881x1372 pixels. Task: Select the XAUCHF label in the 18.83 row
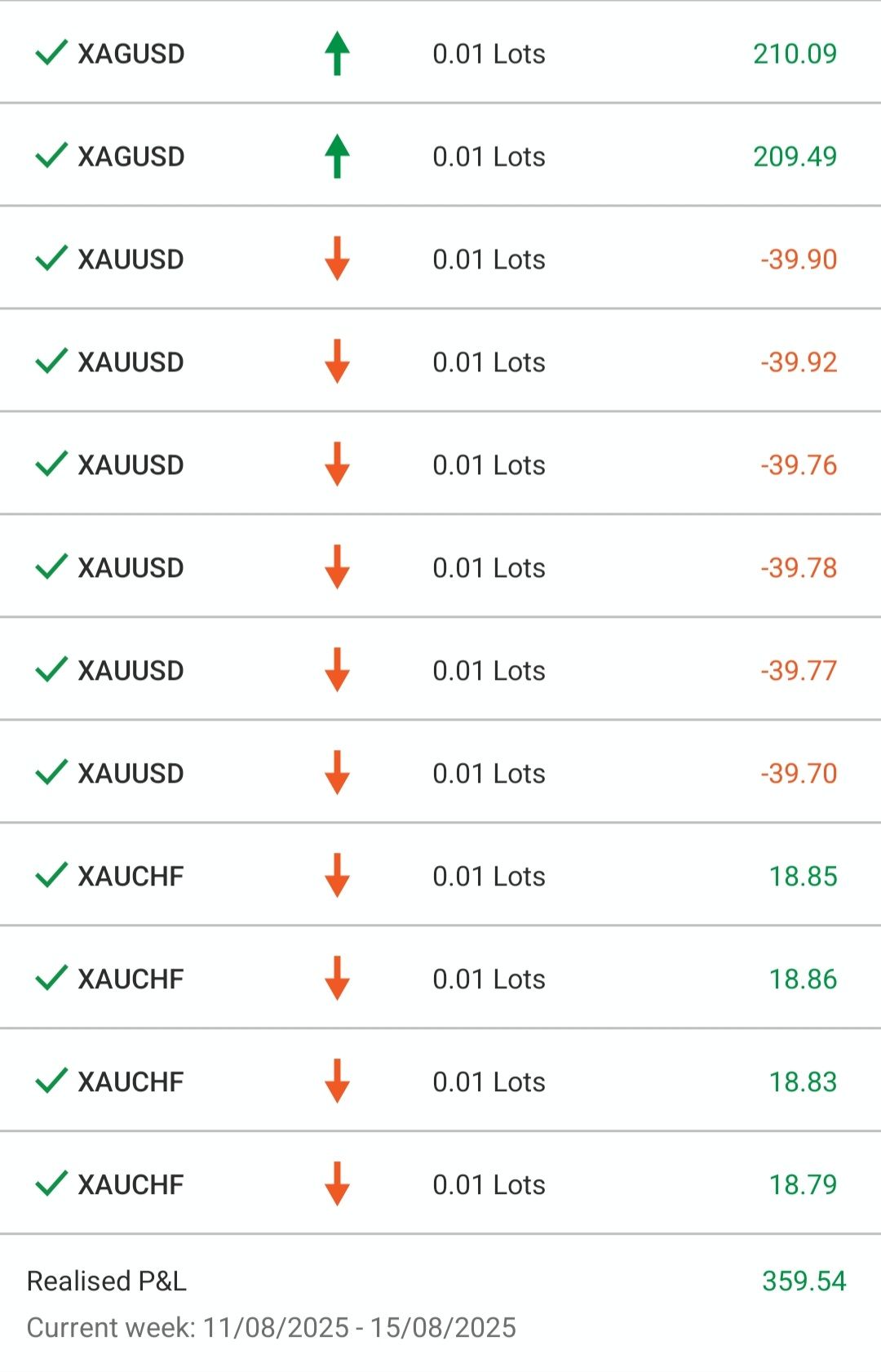point(131,1081)
